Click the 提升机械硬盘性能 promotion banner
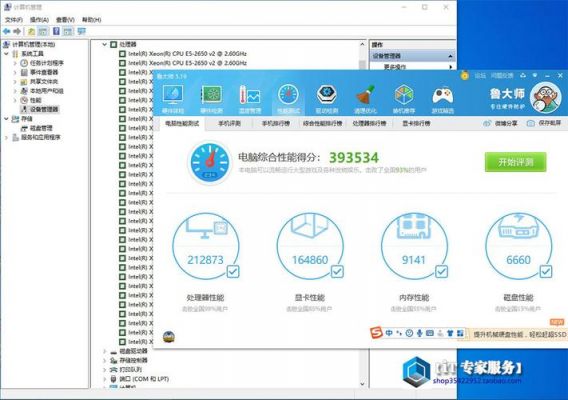The height and width of the screenshot is (400, 568). pyautogui.click(x=519, y=334)
